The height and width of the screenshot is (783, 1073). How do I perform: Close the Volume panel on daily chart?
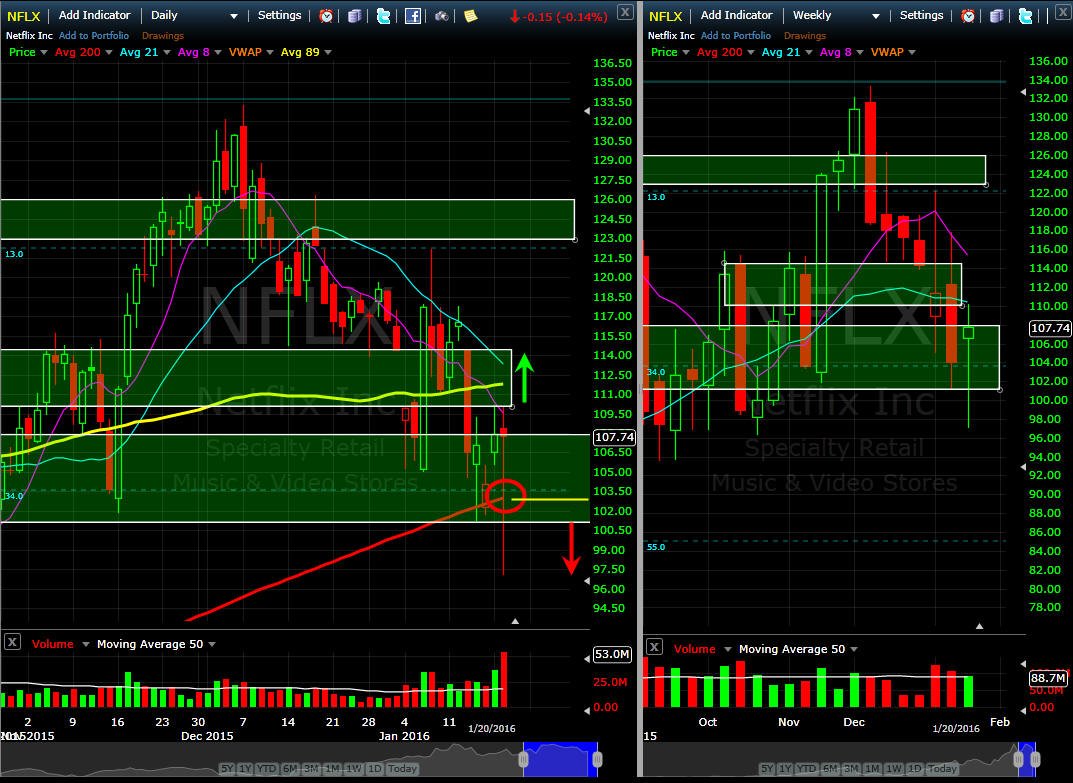click(x=12, y=642)
